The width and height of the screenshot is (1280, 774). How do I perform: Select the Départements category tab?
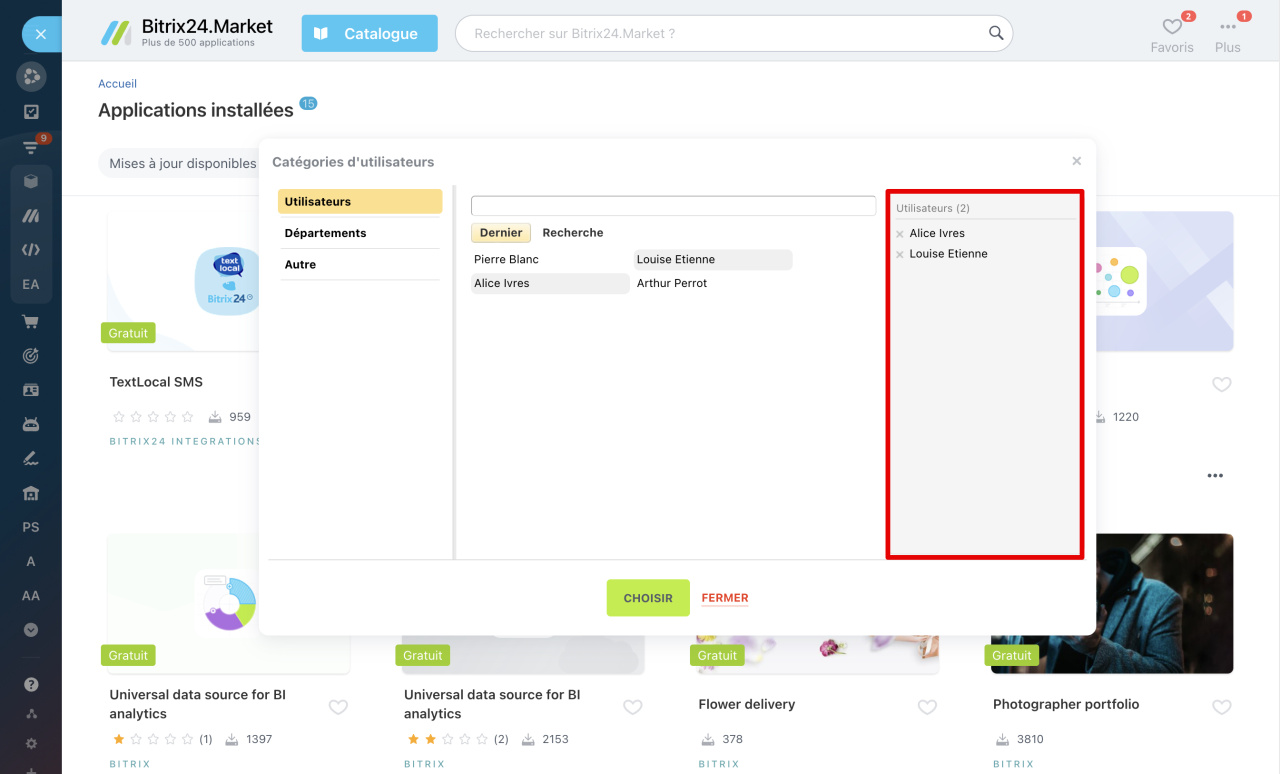[x=360, y=233]
